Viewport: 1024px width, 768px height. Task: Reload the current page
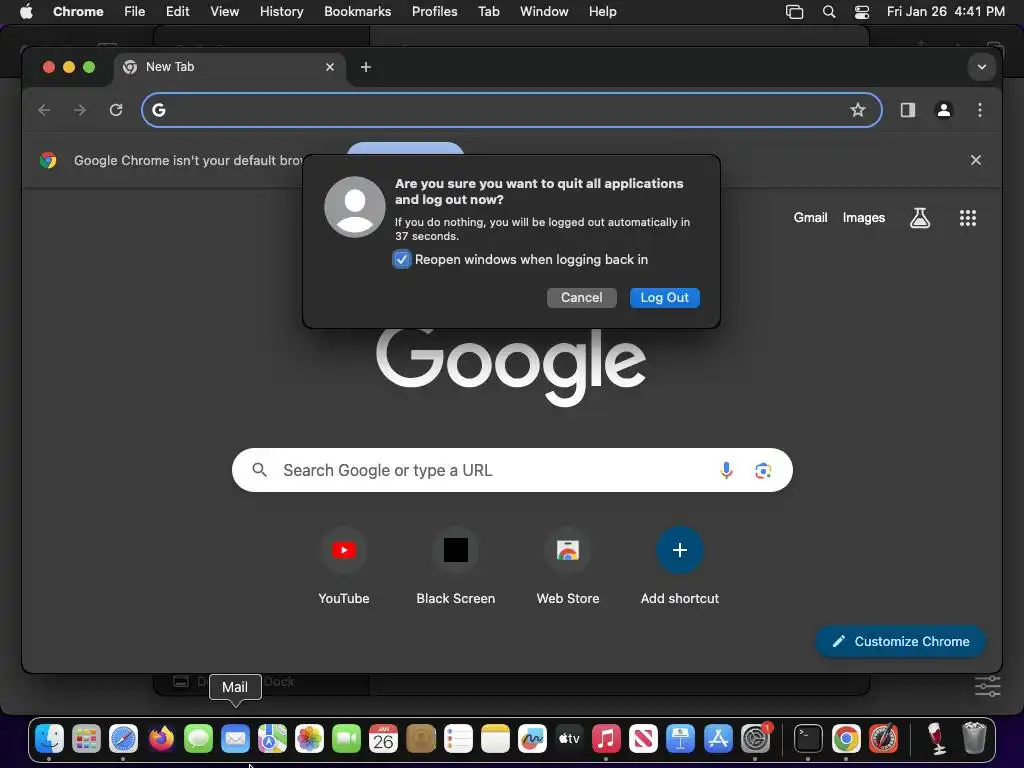click(x=116, y=110)
